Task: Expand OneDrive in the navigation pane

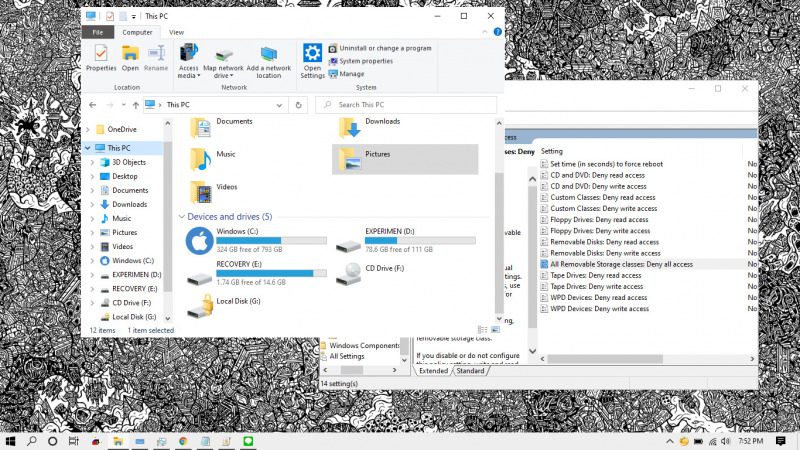Action: pyautogui.click(x=88, y=130)
